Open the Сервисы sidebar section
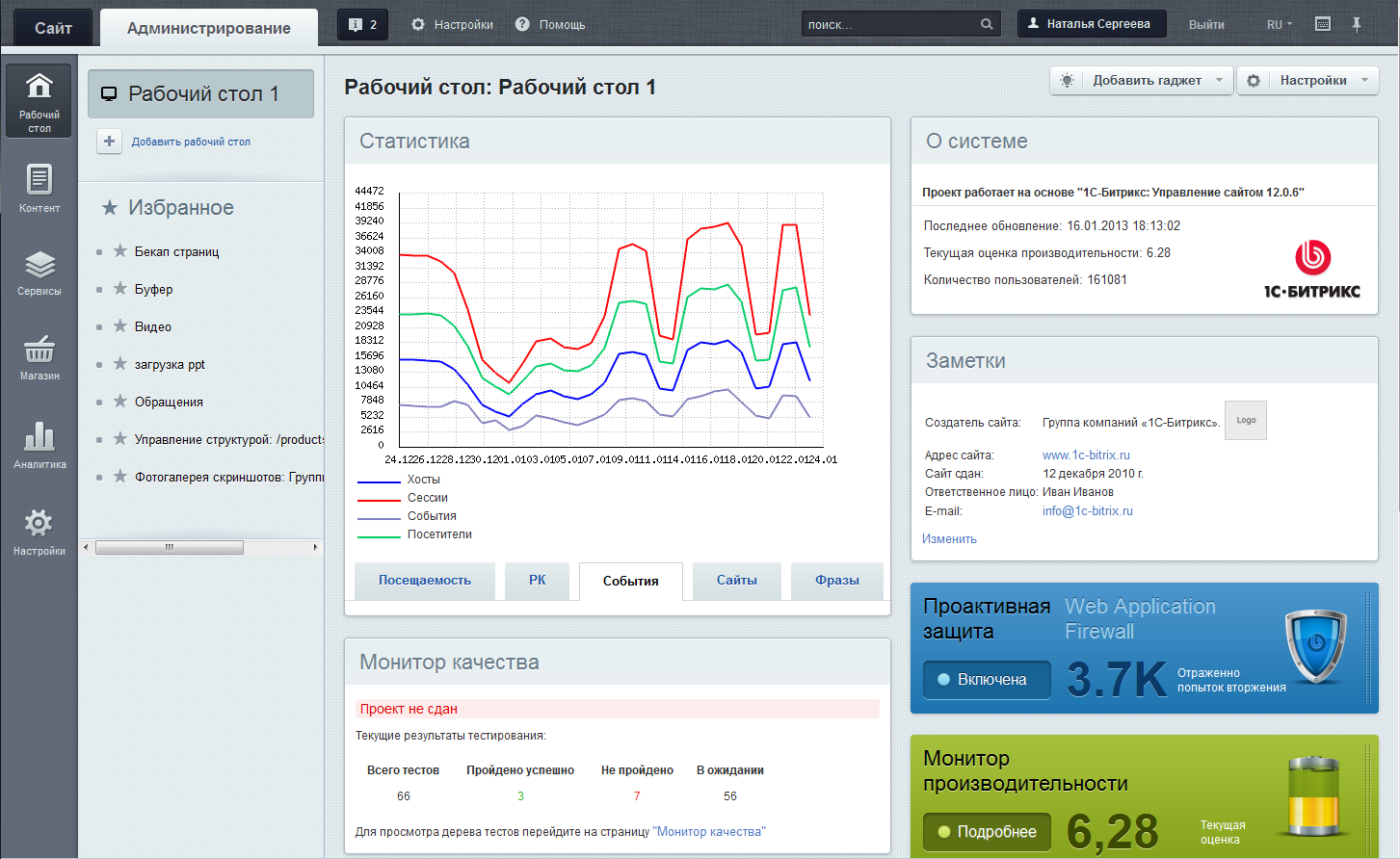Viewport: 1400px width, 859px height. 39,273
